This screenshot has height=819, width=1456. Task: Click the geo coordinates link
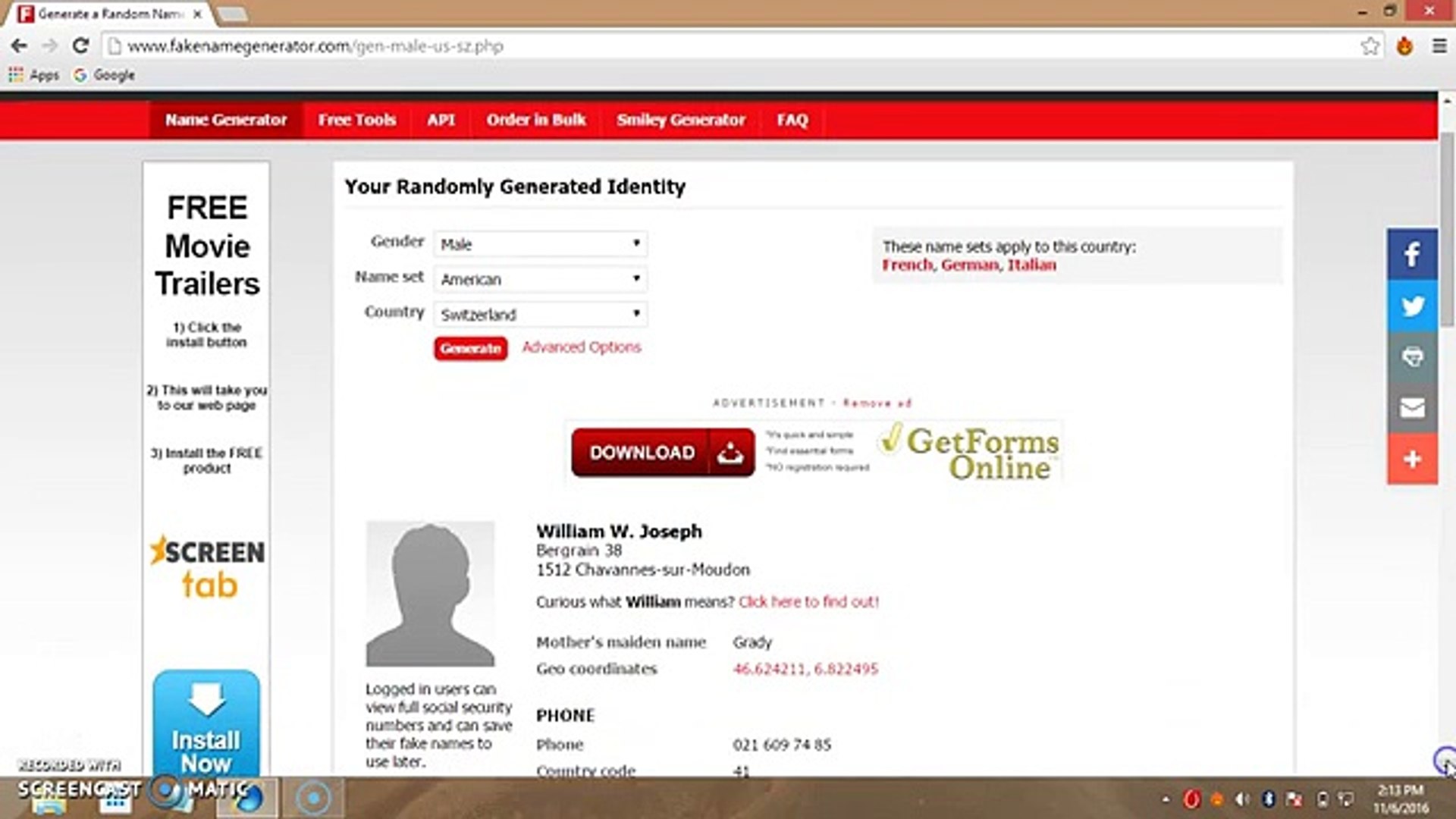click(x=805, y=669)
